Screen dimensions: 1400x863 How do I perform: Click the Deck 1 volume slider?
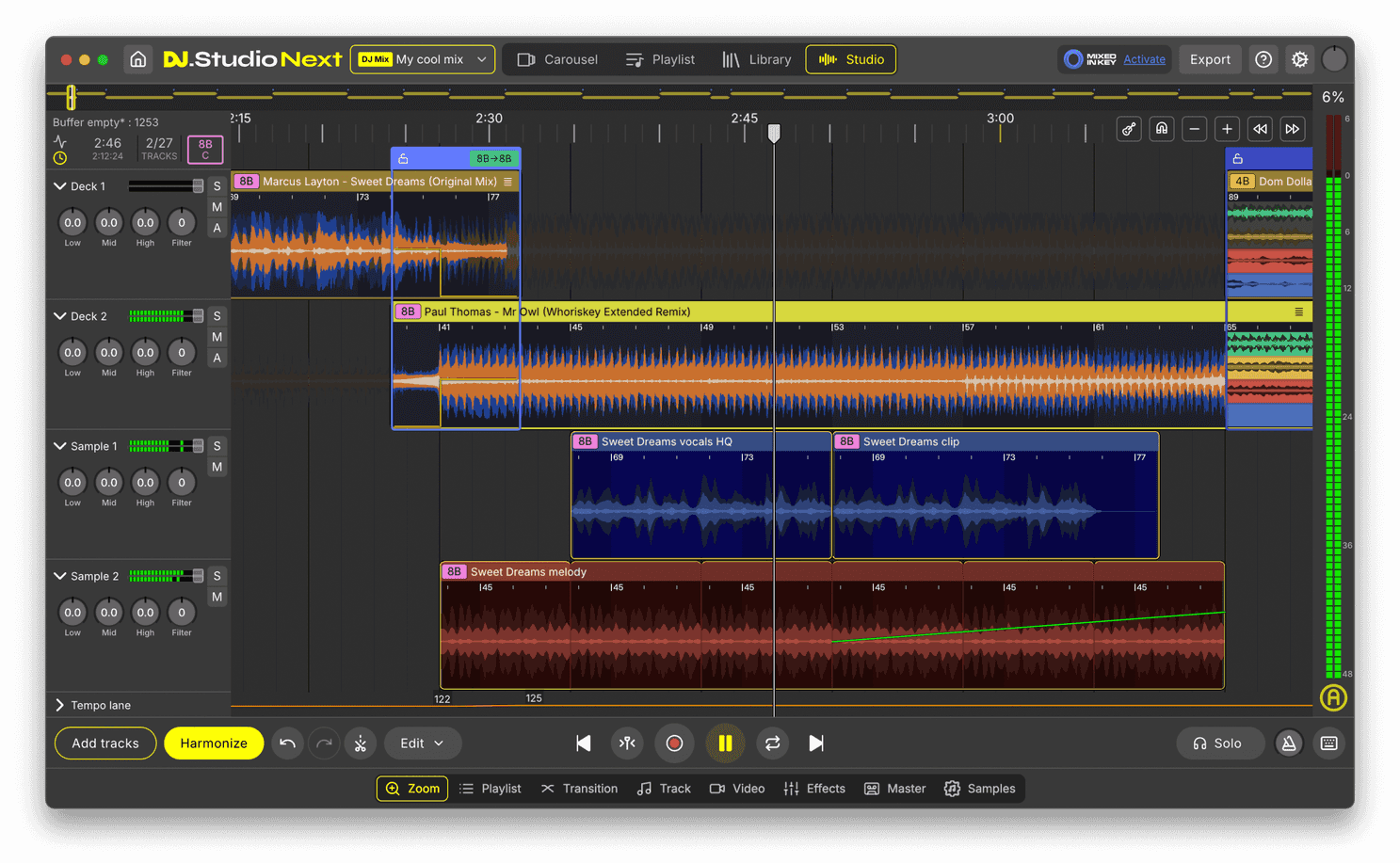click(166, 186)
